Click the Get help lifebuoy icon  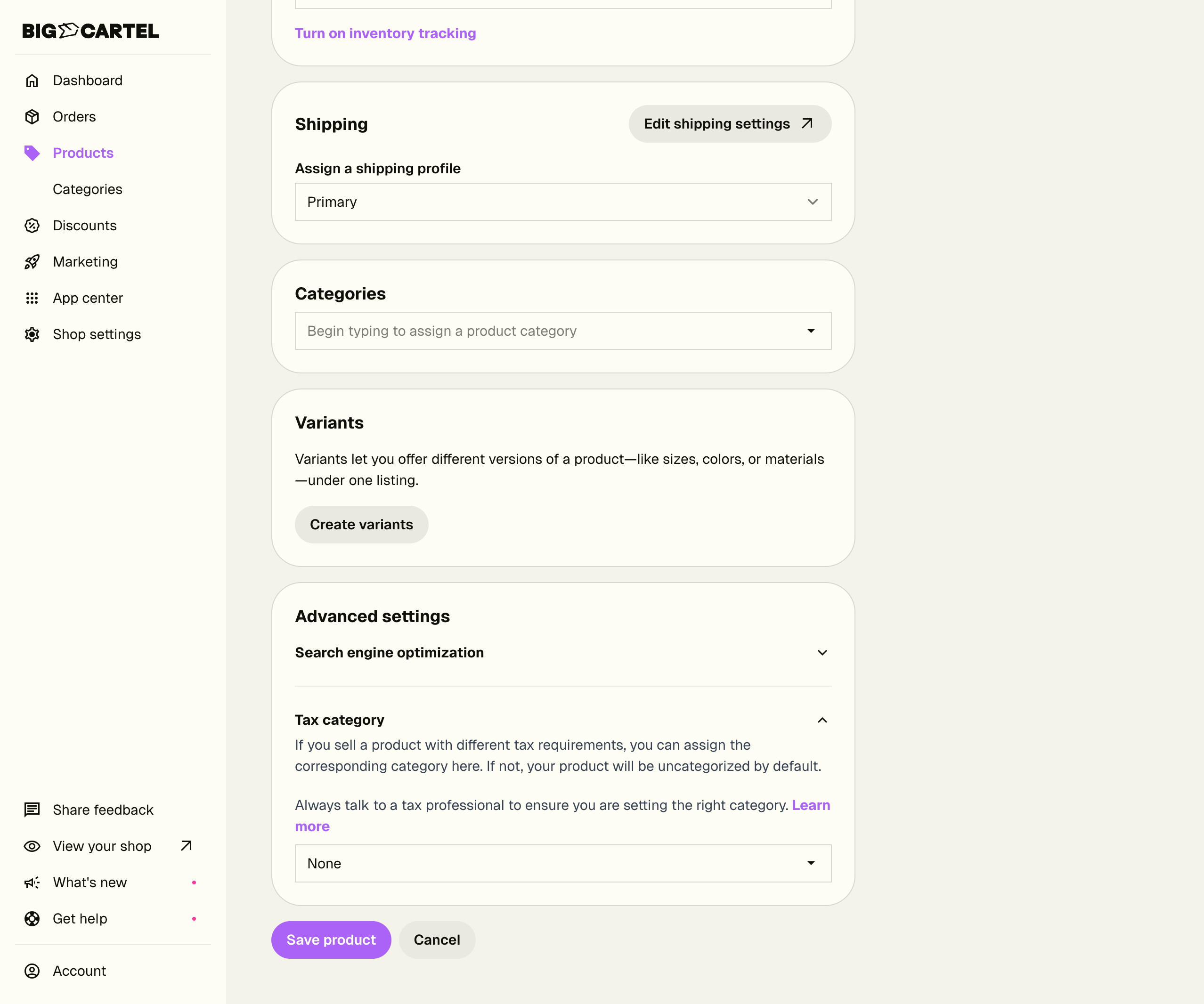tap(32, 919)
